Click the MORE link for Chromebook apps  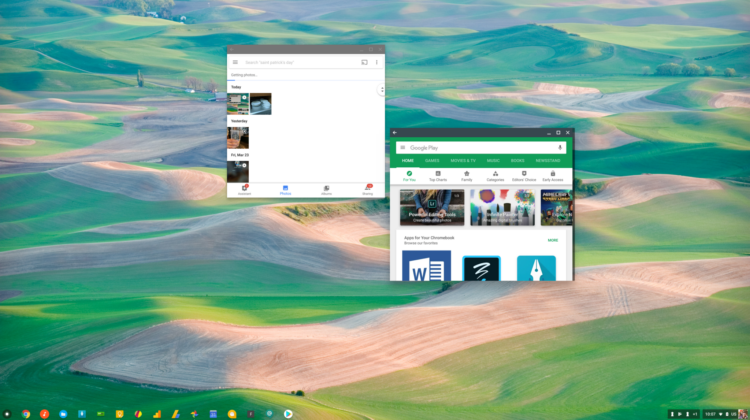pyautogui.click(x=553, y=240)
